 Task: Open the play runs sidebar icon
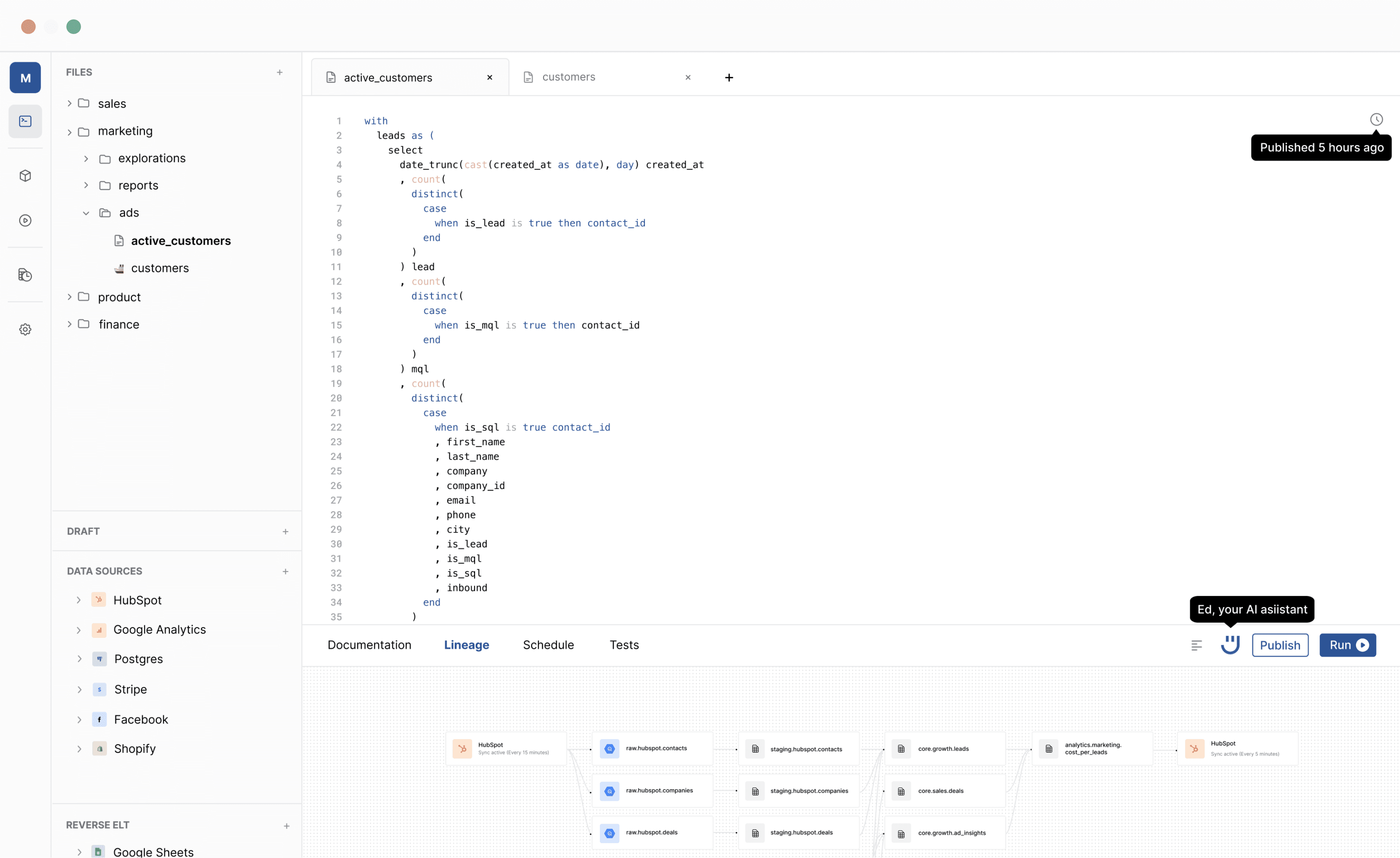25,220
